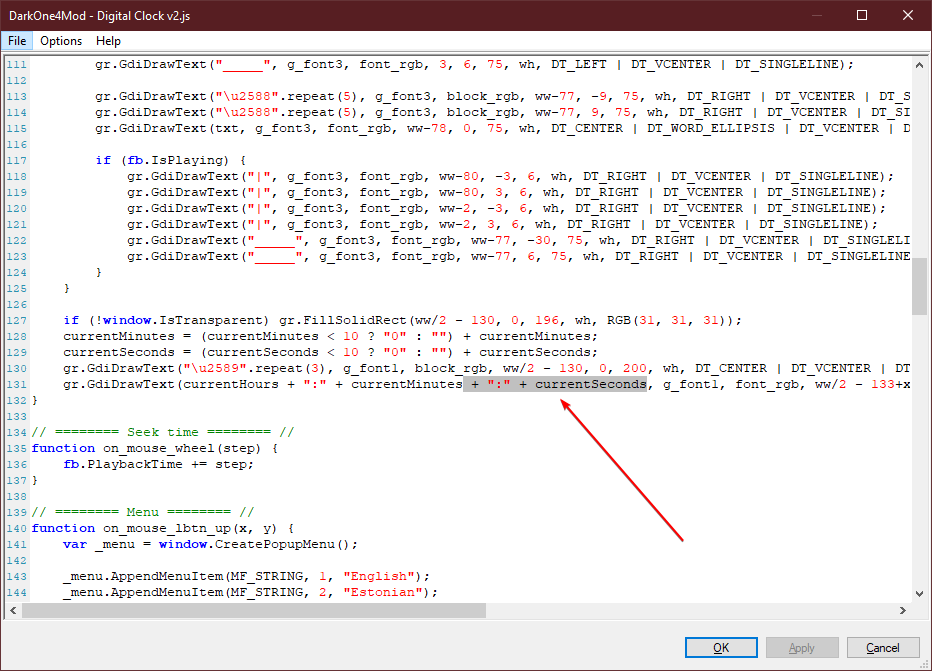Click the vertical scrollbar up arrow
This screenshot has width=932, height=671.
point(919,66)
